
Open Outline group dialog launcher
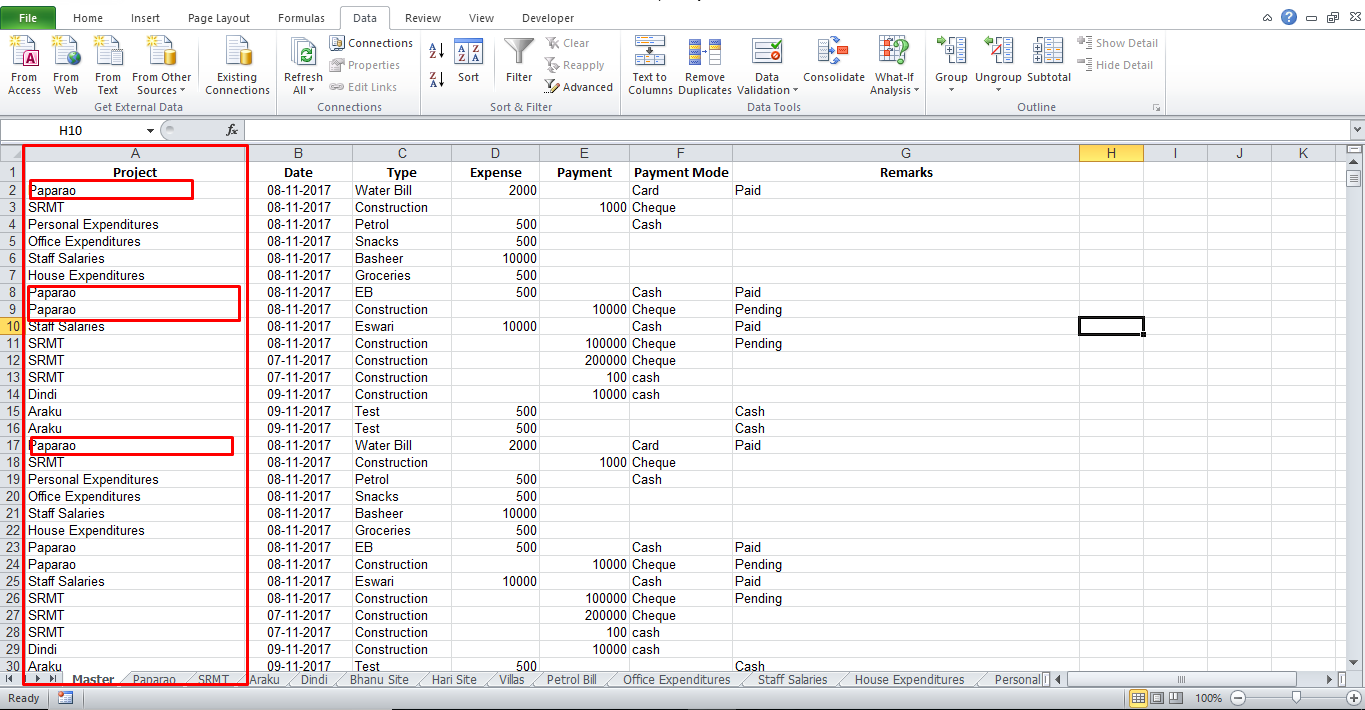point(1157,107)
